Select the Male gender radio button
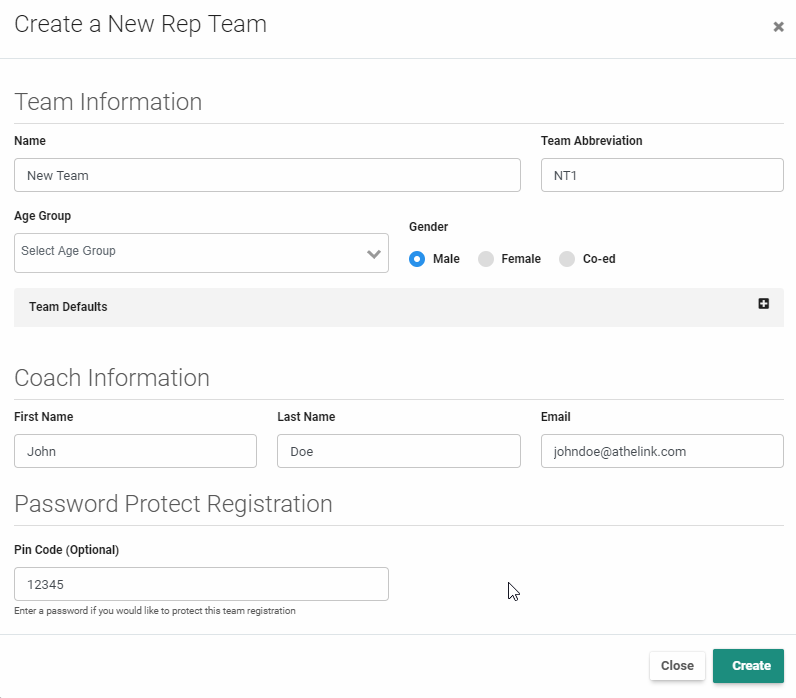This screenshot has width=796, height=698. [x=417, y=259]
